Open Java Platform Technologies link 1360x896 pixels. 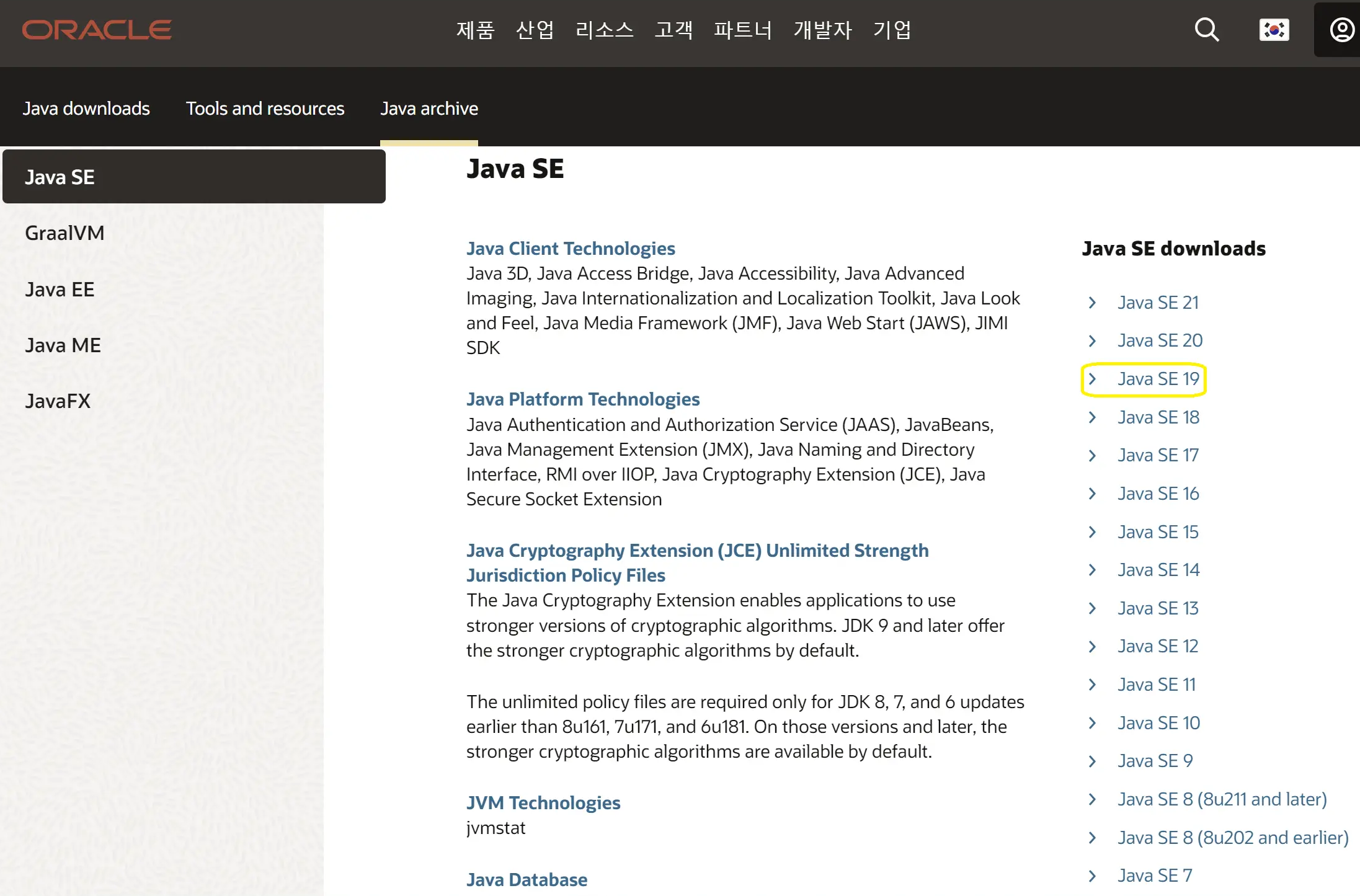coord(583,399)
